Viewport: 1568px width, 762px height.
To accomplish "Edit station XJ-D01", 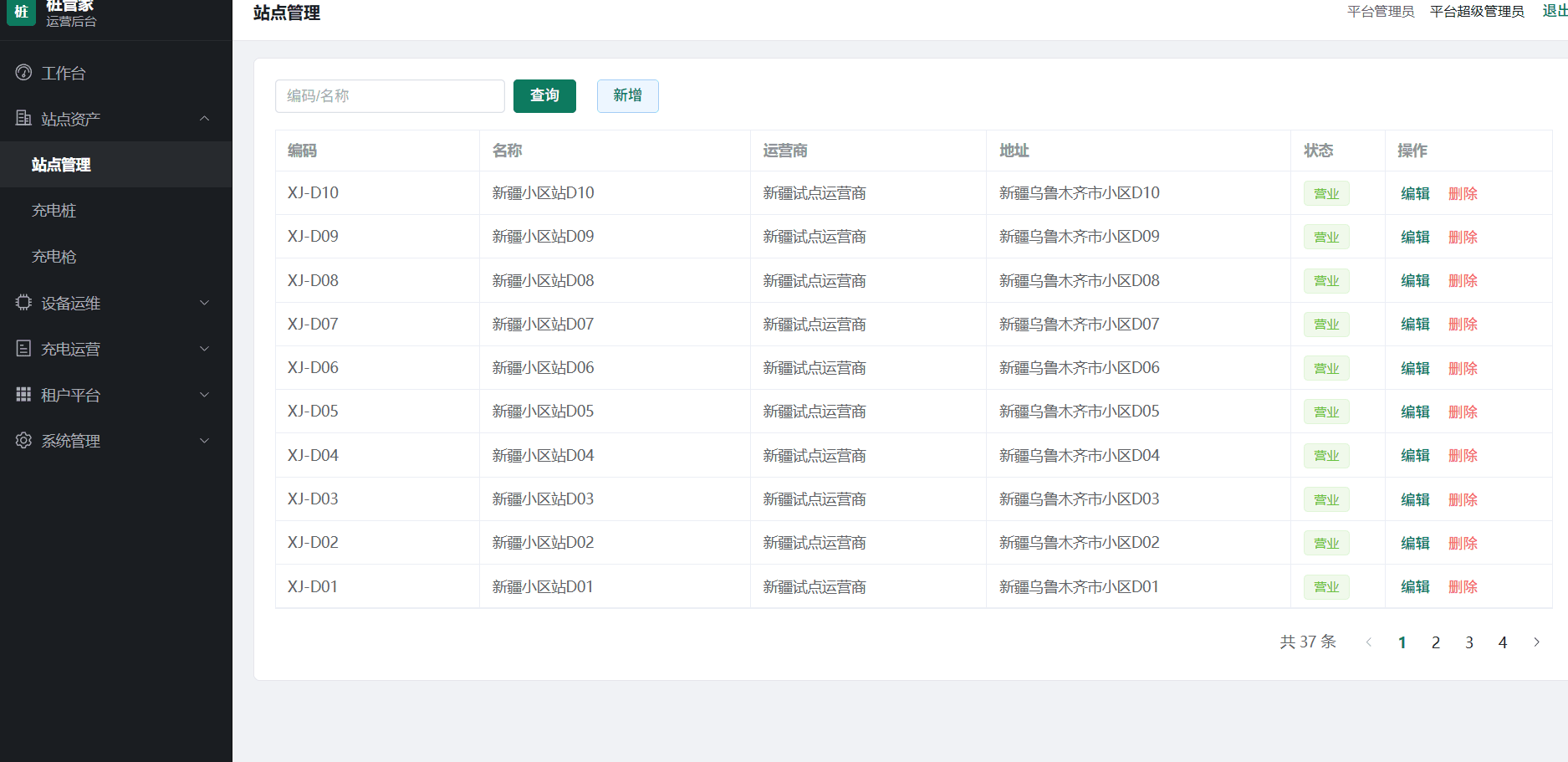I will 1415,586.
